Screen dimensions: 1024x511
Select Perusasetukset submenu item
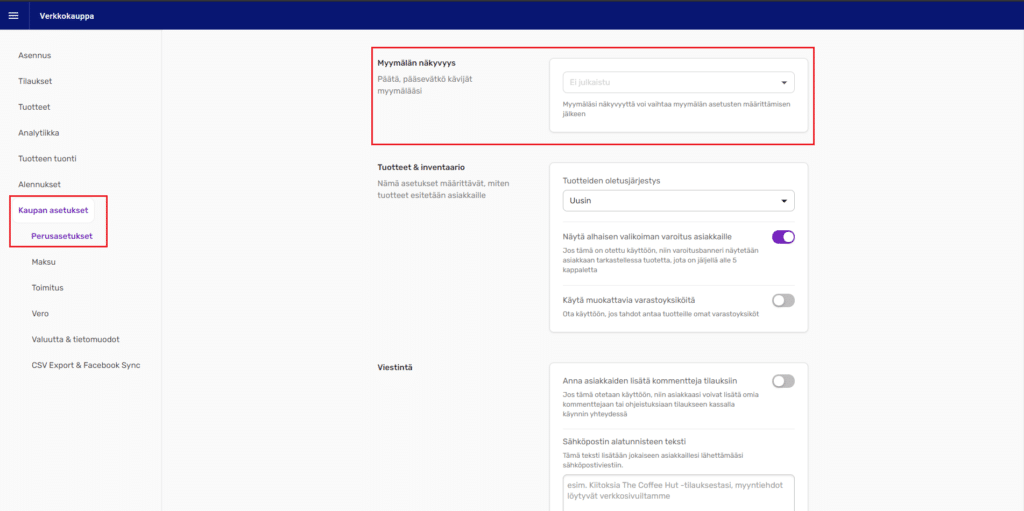point(62,236)
